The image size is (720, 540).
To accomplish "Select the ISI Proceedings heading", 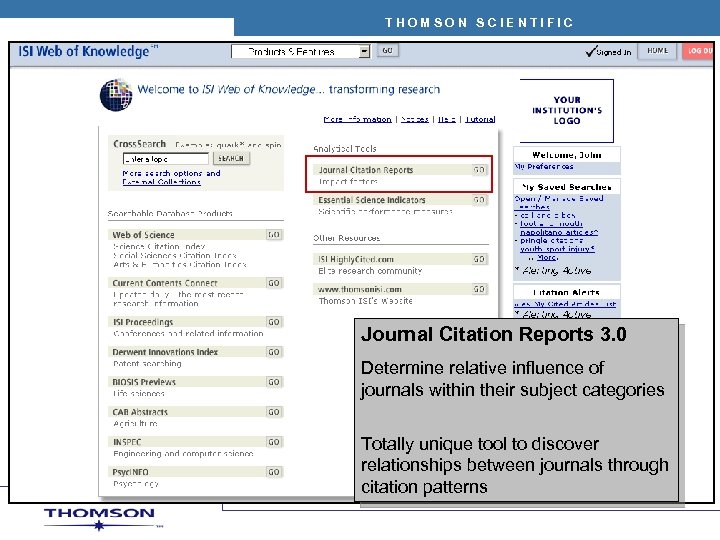I will coord(143,322).
